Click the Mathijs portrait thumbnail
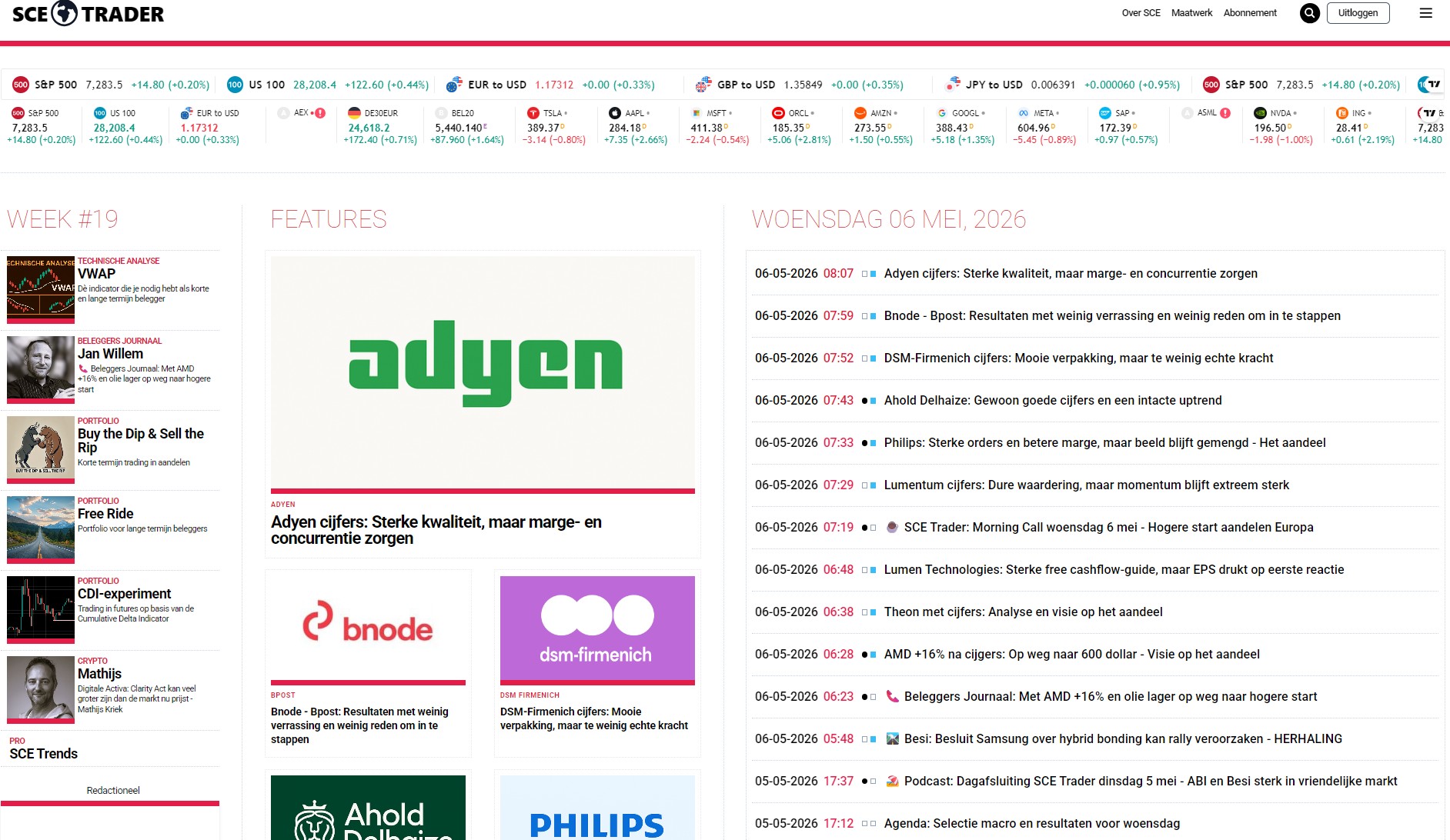 (41, 689)
